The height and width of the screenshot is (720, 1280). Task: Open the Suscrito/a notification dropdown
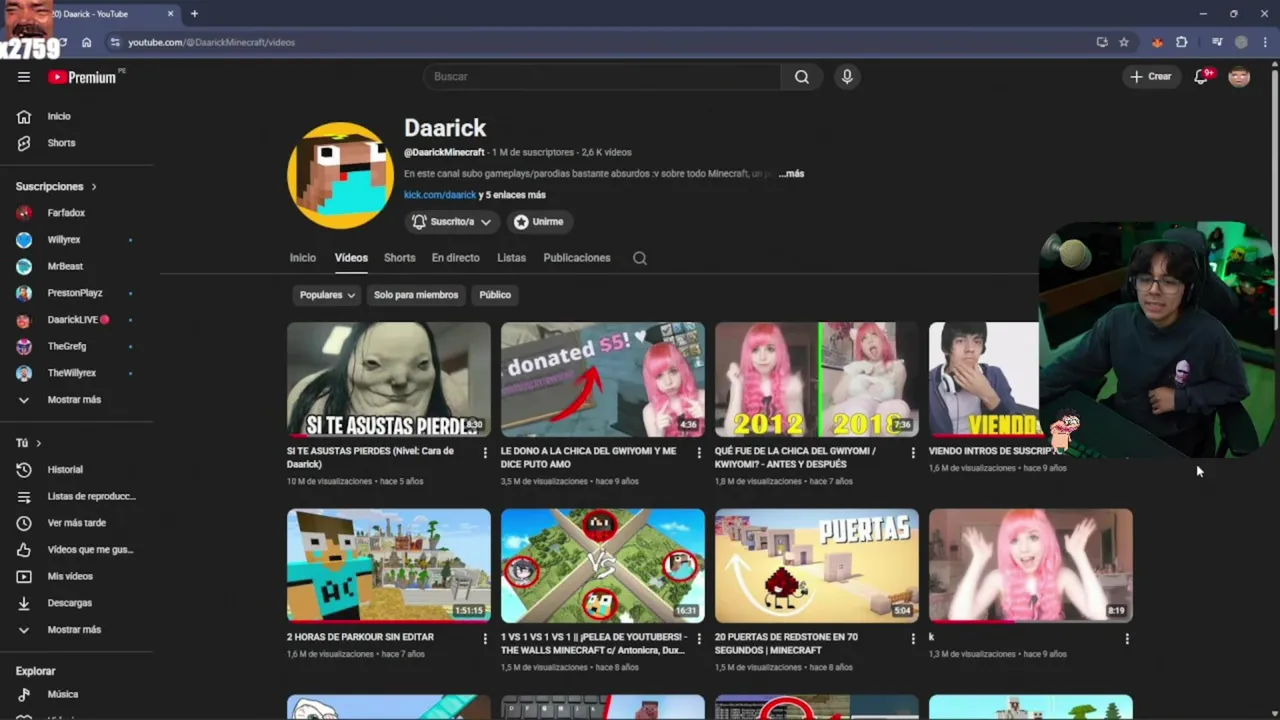(x=451, y=222)
